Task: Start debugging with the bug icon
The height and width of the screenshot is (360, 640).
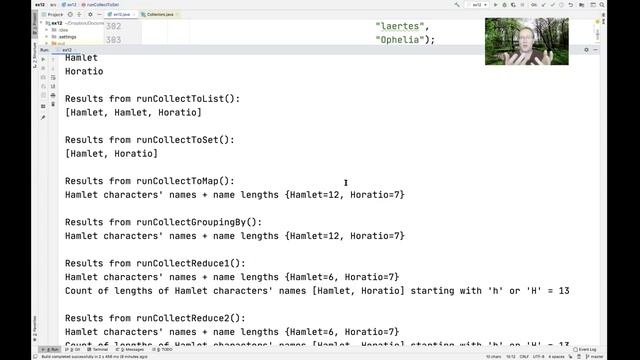Action: coord(504,5)
